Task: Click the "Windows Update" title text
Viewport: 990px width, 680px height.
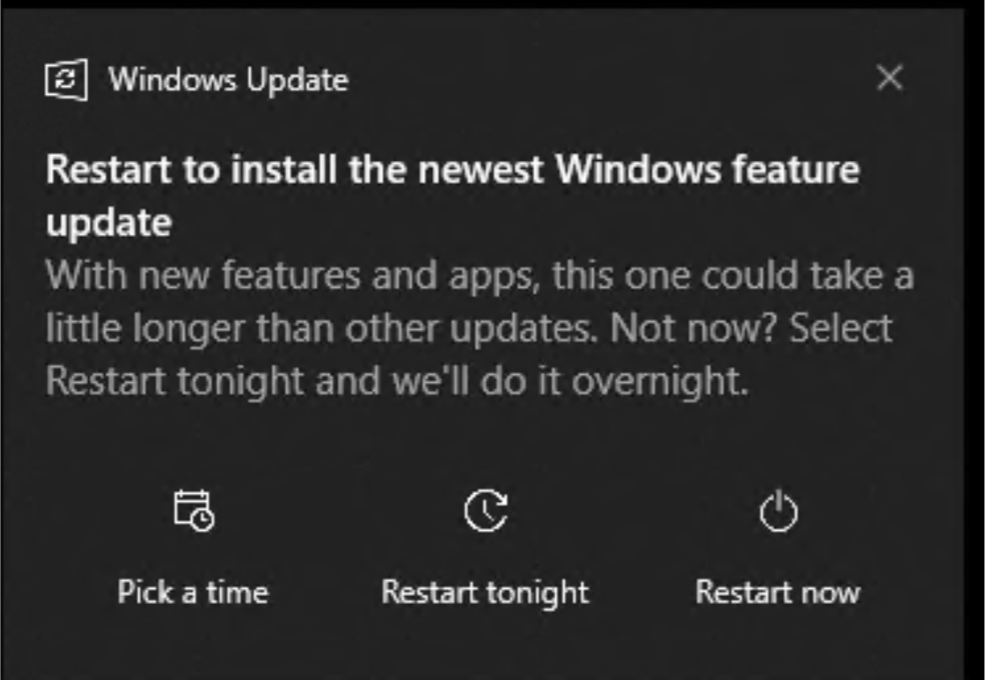Action: click(228, 79)
